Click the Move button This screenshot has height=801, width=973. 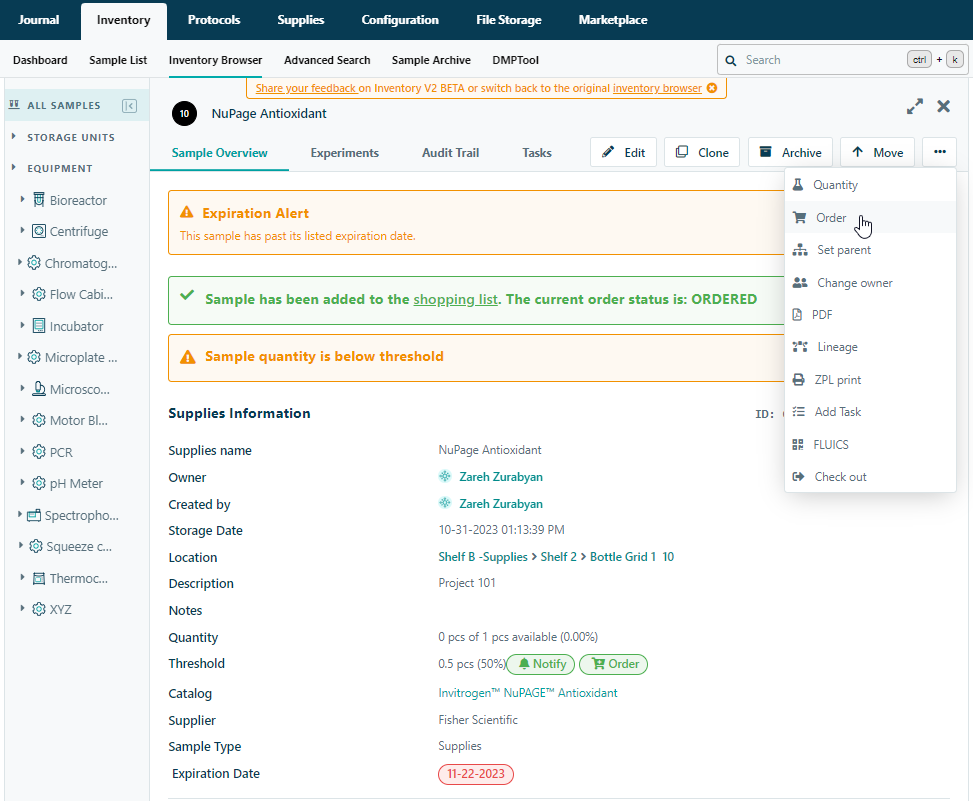pyautogui.click(x=877, y=152)
